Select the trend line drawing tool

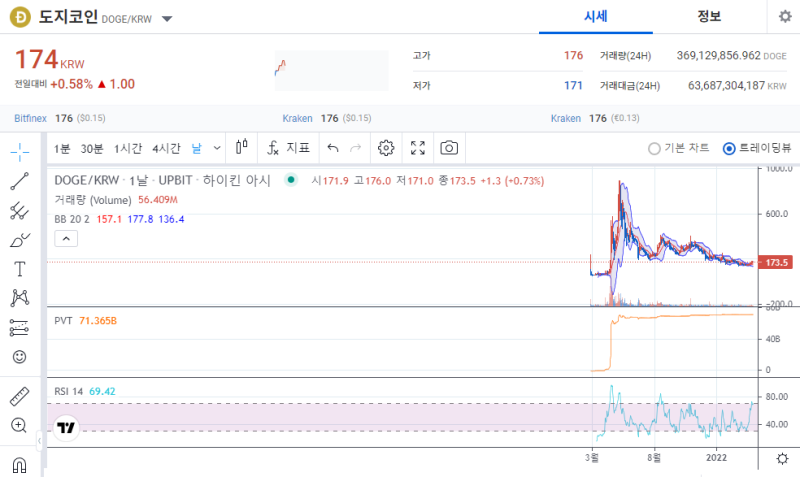click(19, 181)
